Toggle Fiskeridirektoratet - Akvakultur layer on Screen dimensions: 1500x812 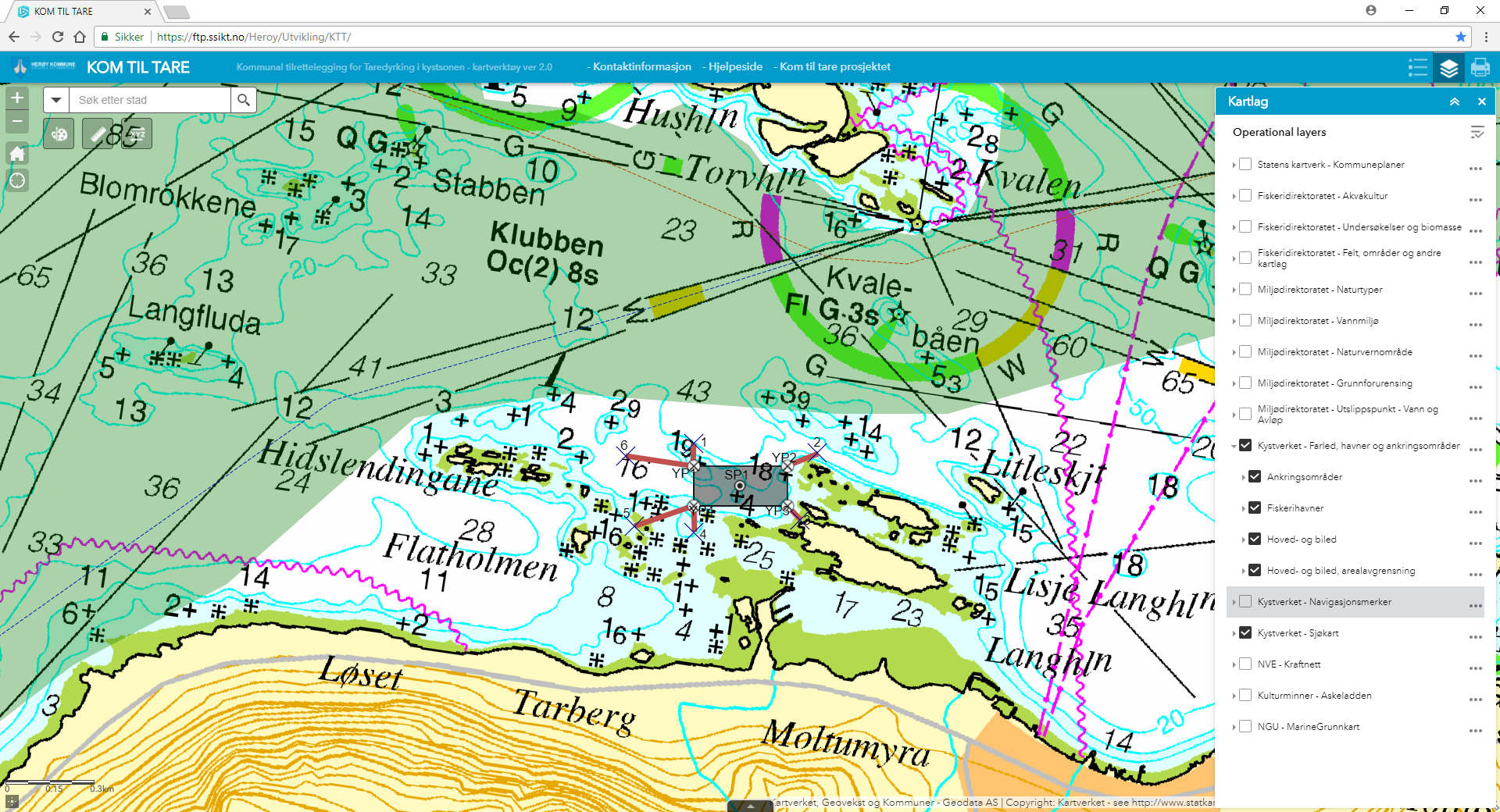click(1245, 196)
